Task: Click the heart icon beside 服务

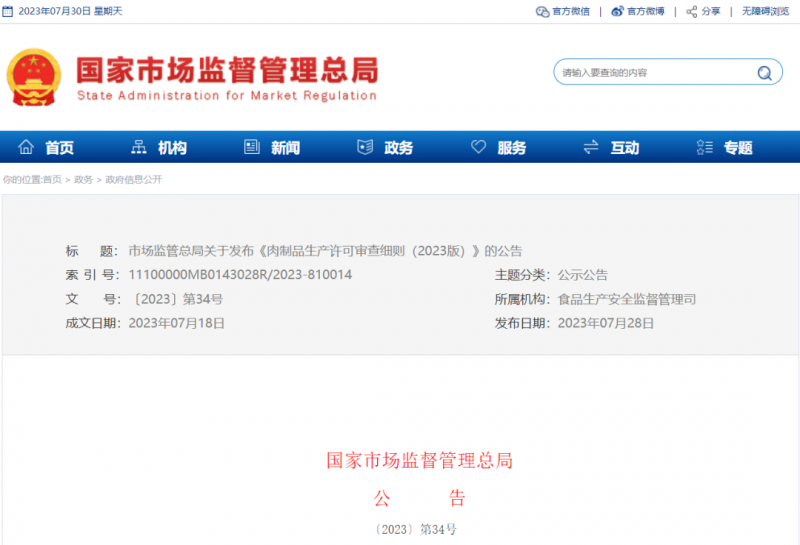Action: point(478,147)
